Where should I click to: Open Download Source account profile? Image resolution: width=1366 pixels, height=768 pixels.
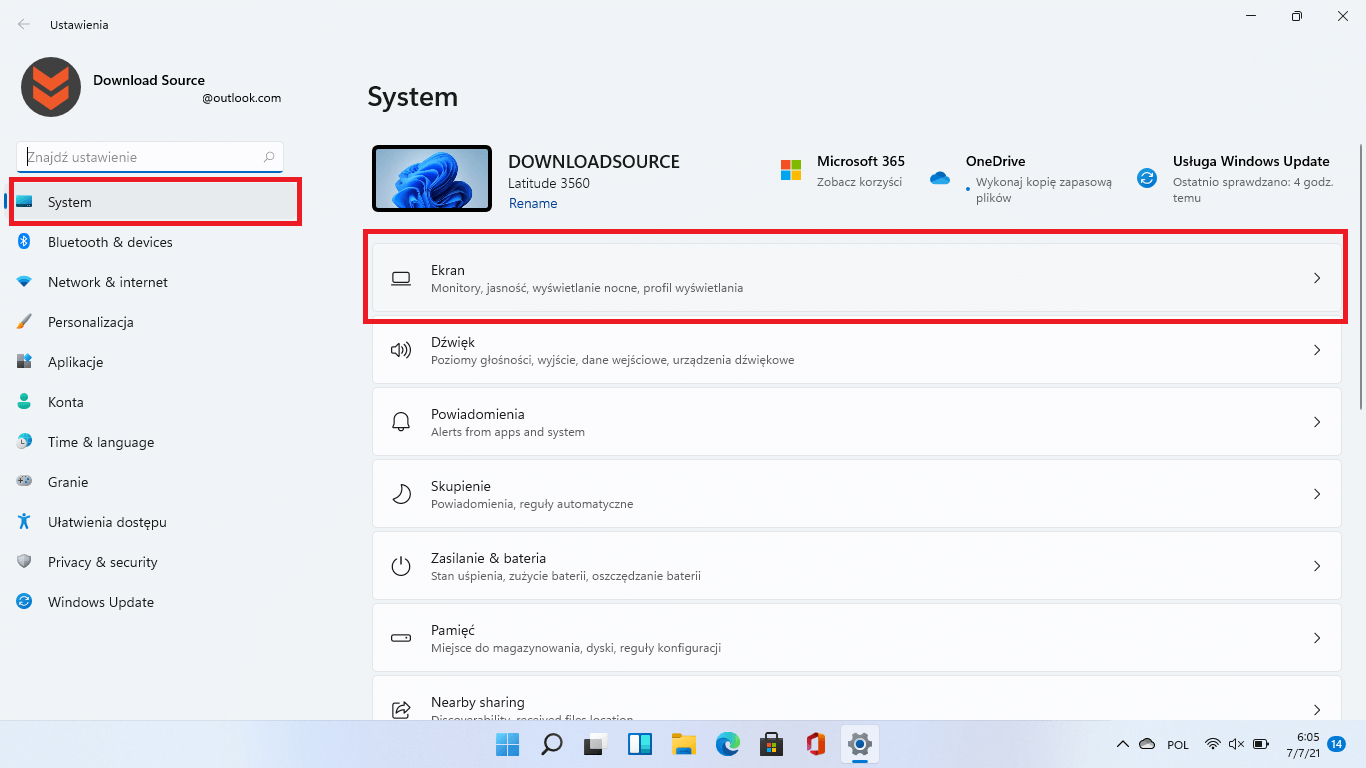coord(151,88)
